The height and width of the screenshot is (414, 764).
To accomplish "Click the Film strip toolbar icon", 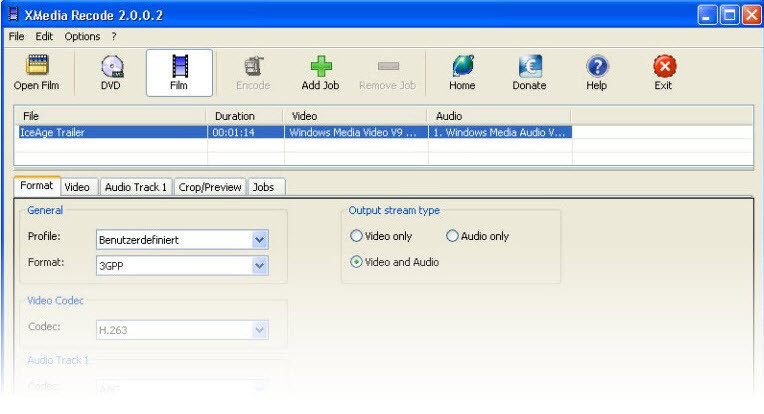I will pyautogui.click(x=179, y=66).
